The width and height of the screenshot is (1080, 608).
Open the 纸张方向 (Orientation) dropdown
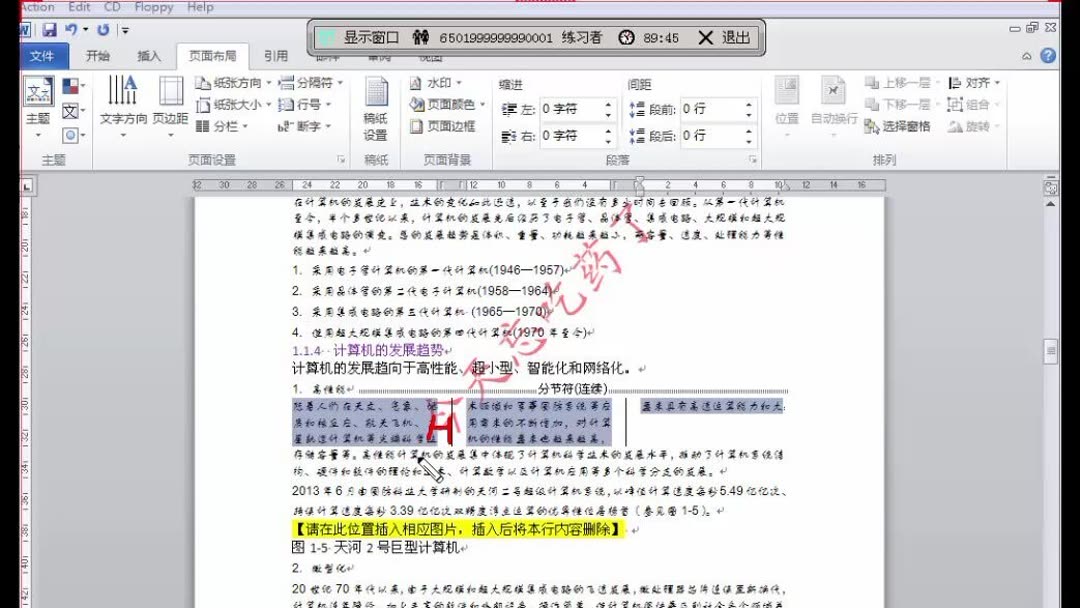(x=237, y=84)
